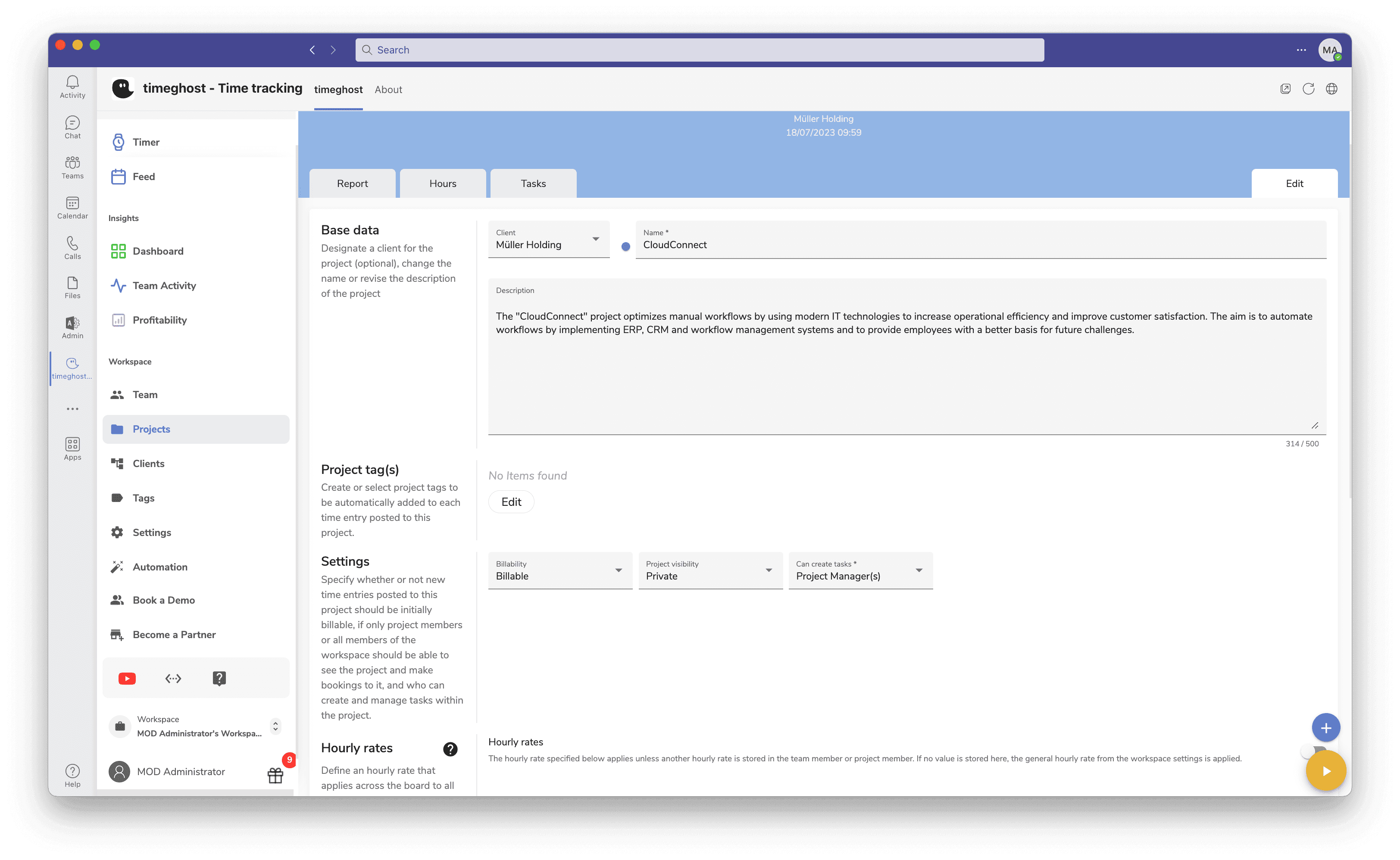Open help question mark in sidebar panel
1400x860 pixels.
coord(219,678)
